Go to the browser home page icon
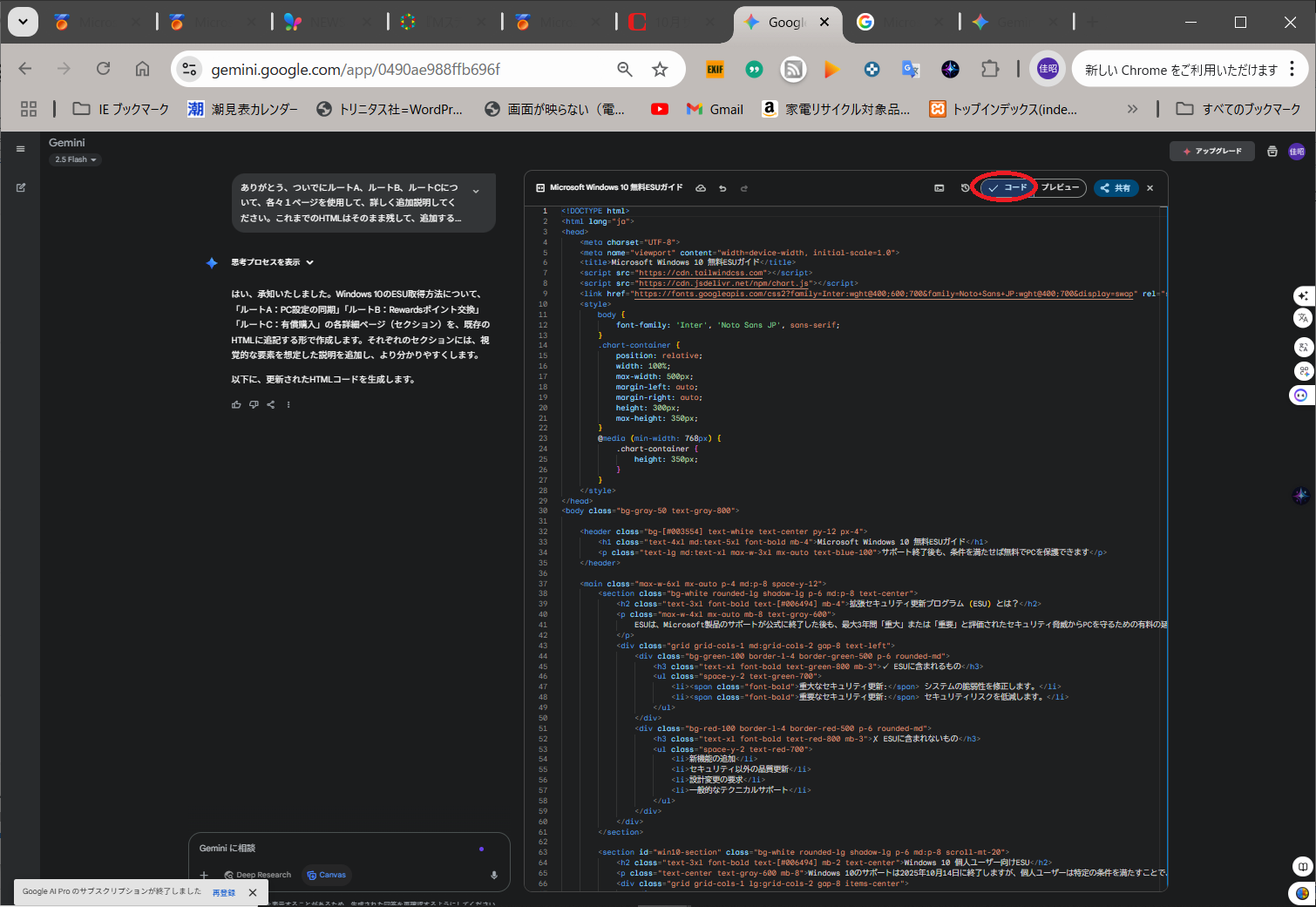The height and width of the screenshot is (907, 1316). click(x=142, y=69)
